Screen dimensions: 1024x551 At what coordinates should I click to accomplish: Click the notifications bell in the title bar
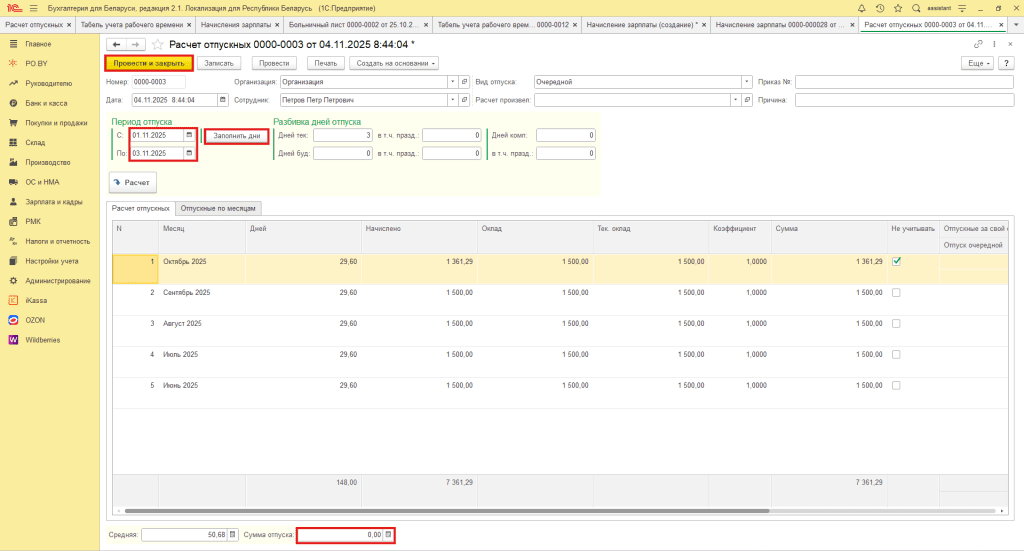(863, 8)
